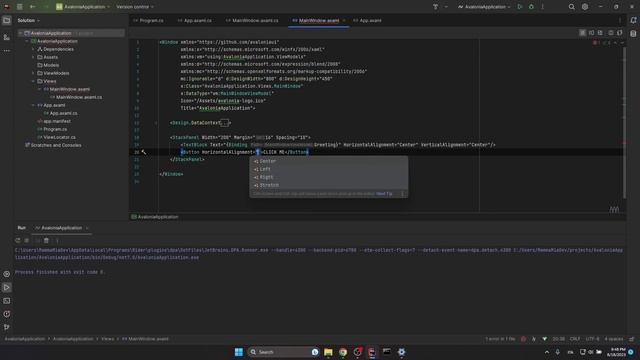Open IDE settings gear icon
The width and height of the screenshot is (640, 360).
click(585, 7)
